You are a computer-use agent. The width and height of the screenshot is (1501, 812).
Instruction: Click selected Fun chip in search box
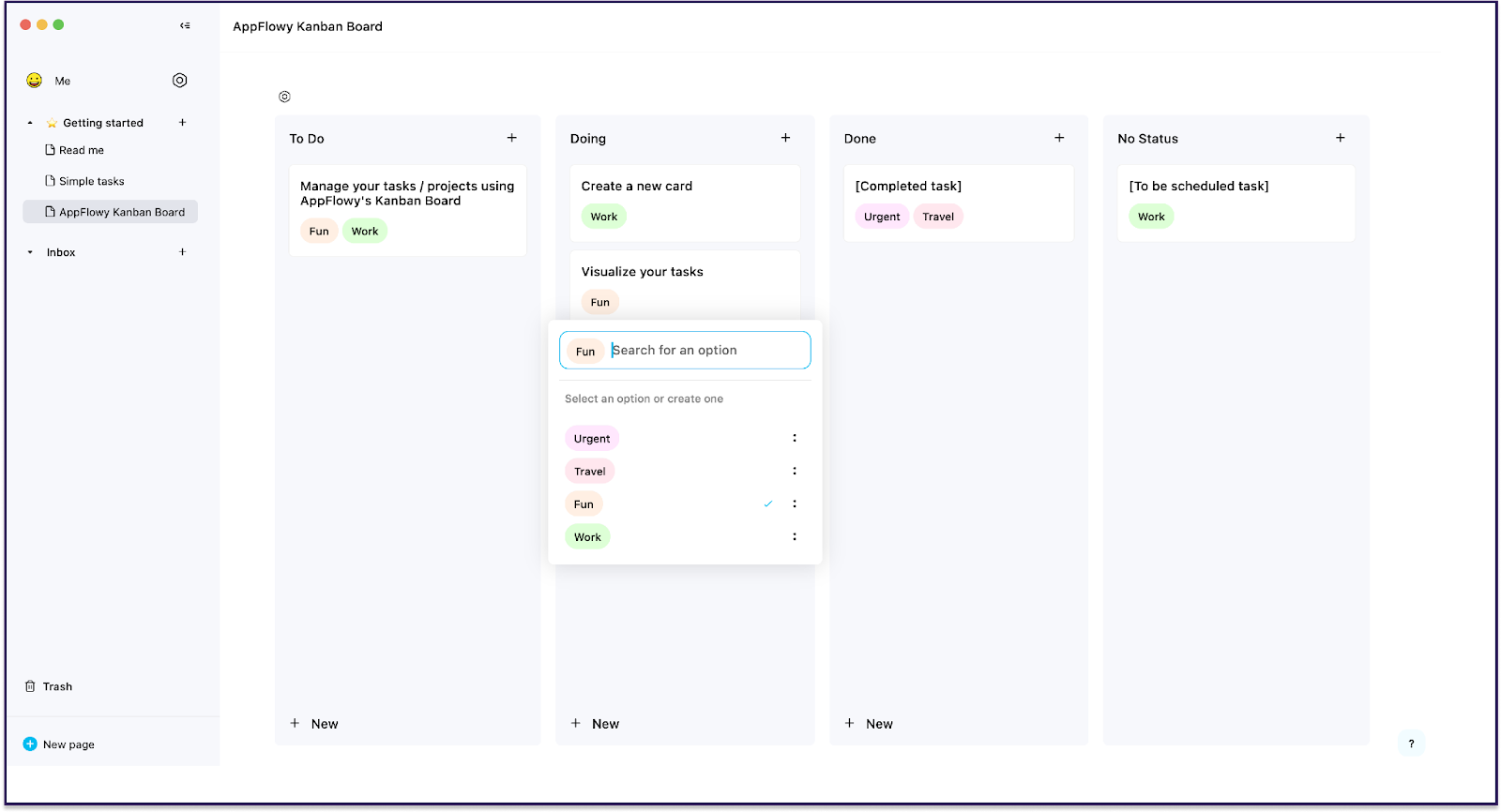[585, 352]
